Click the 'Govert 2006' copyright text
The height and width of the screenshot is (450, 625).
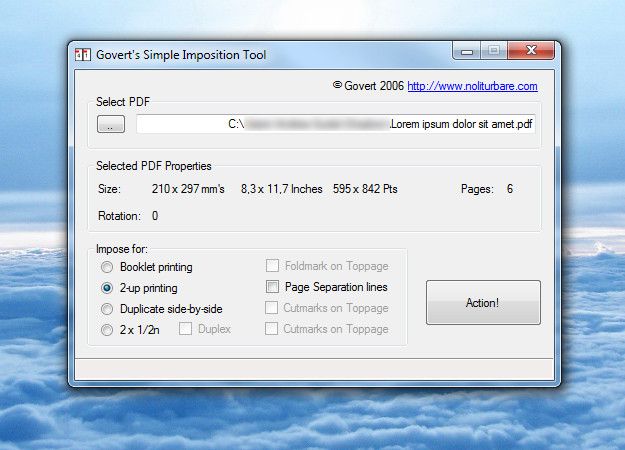[368, 86]
